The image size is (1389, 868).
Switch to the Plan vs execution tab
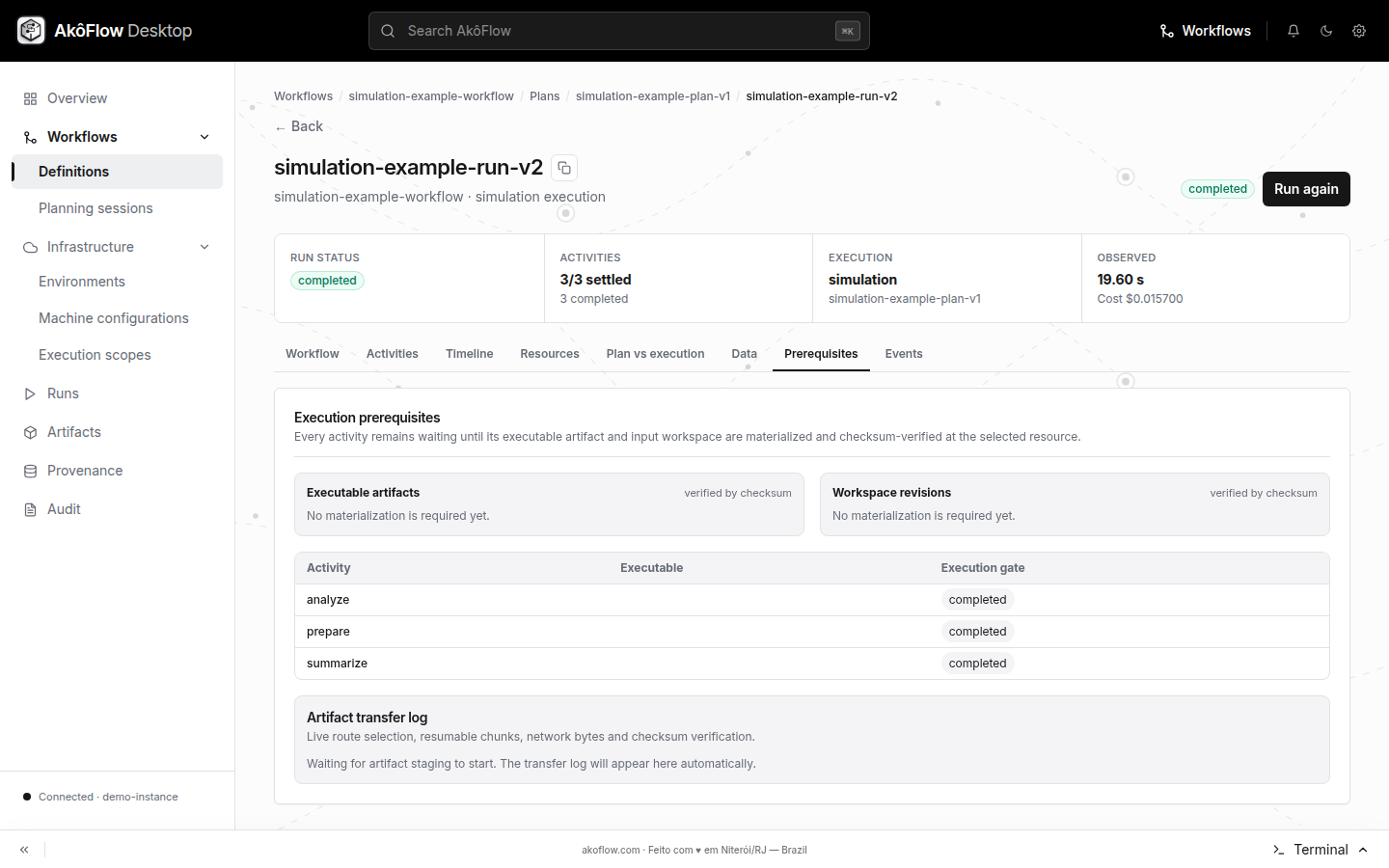pyautogui.click(x=655, y=354)
